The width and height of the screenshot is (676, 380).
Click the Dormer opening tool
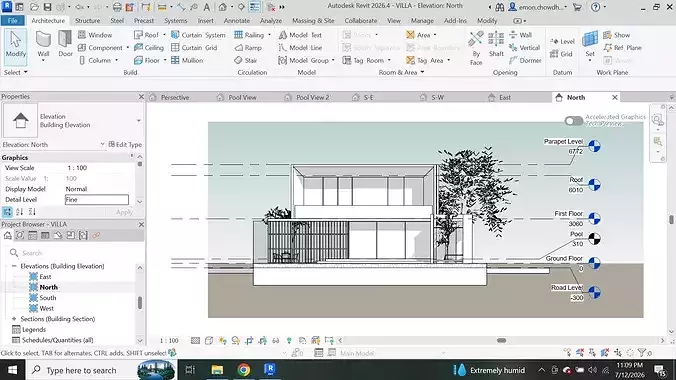click(525, 60)
